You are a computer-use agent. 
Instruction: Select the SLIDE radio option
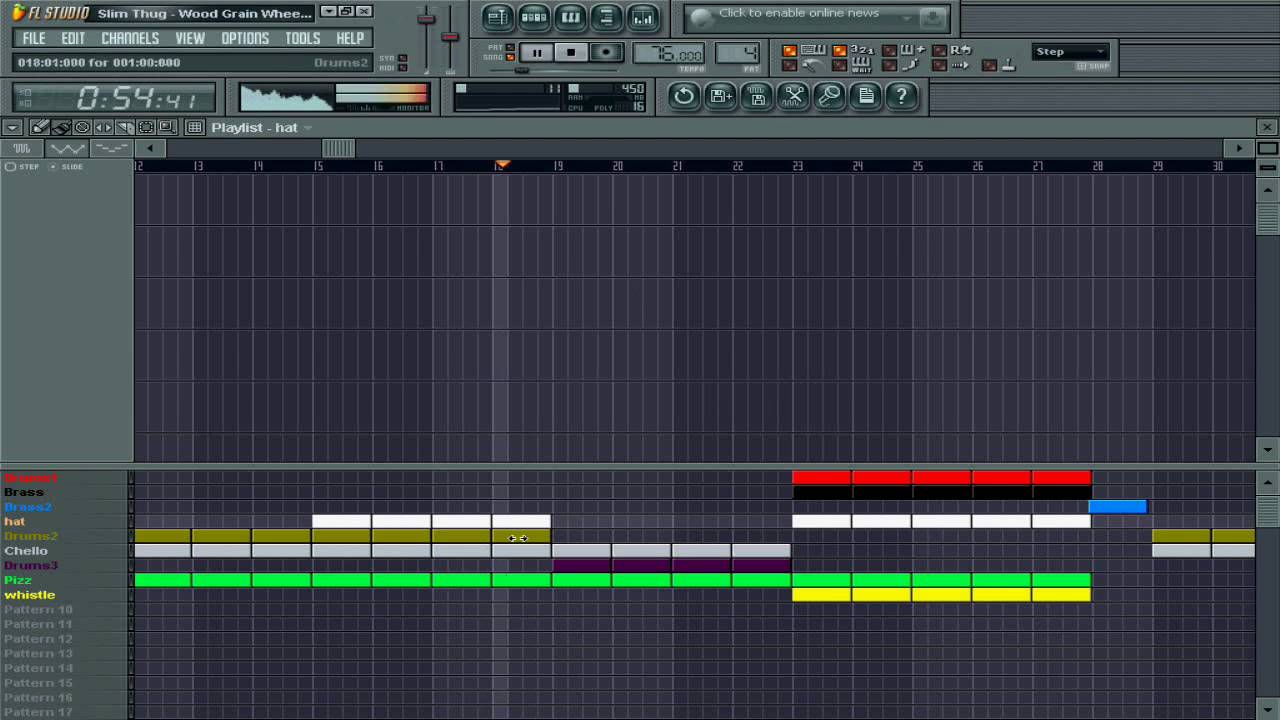[x=66, y=167]
